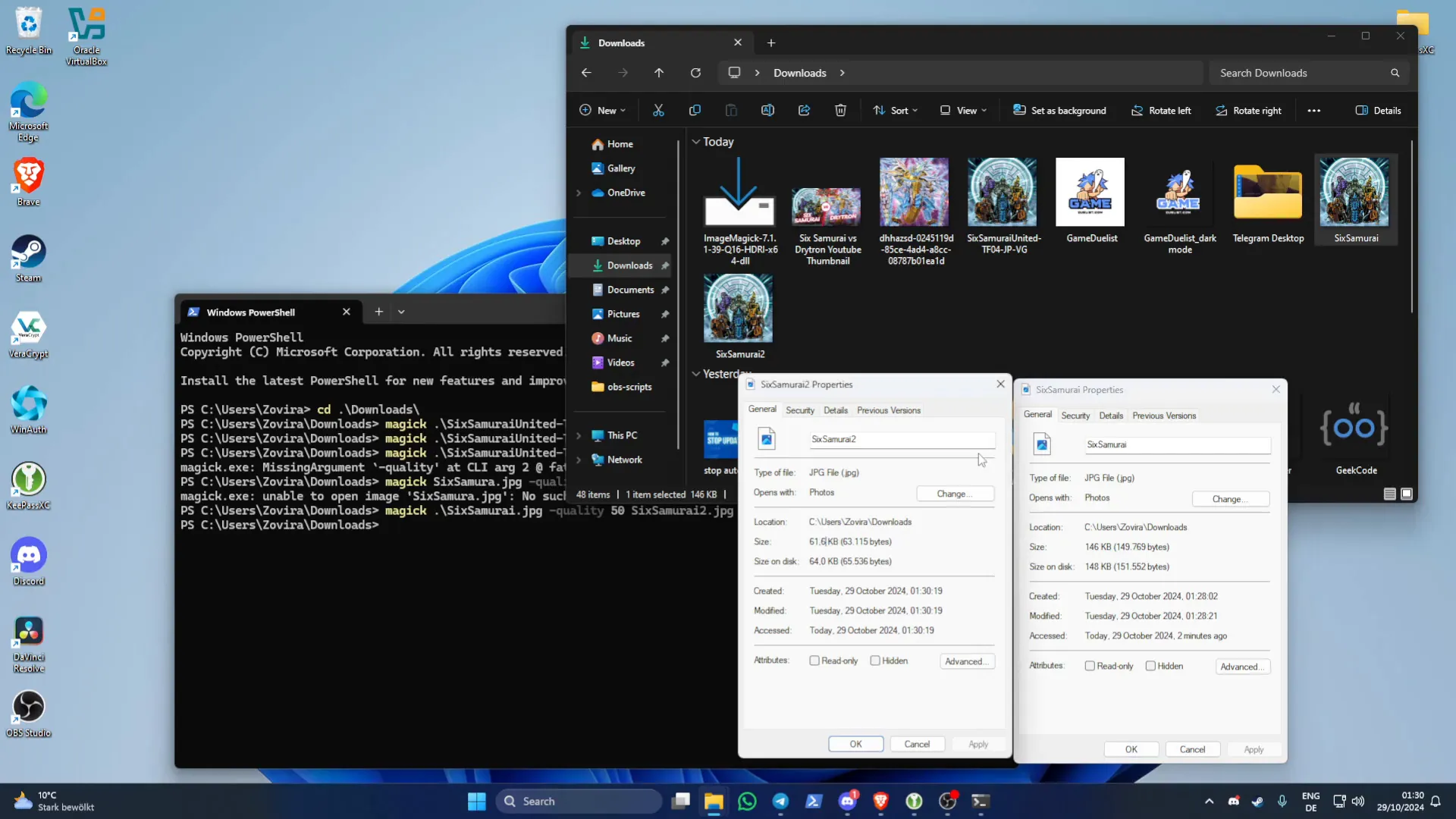The width and height of the screenshot is (1456, 819).
Task: Click Apply button in SixSamurai2 Properties
Action: [x=980, y=744]
